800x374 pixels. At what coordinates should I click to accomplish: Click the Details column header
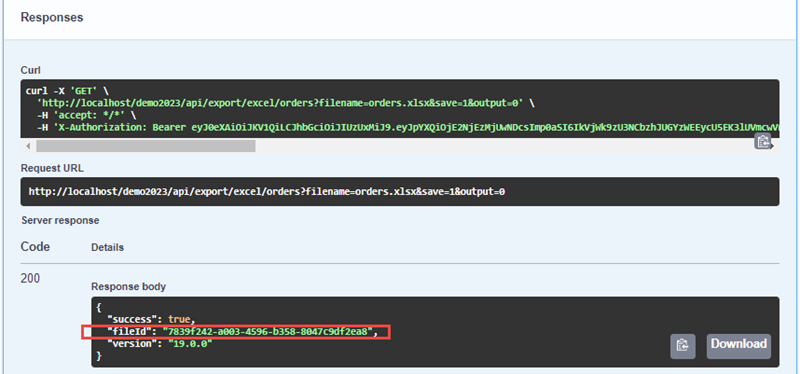tap(107, 247)
